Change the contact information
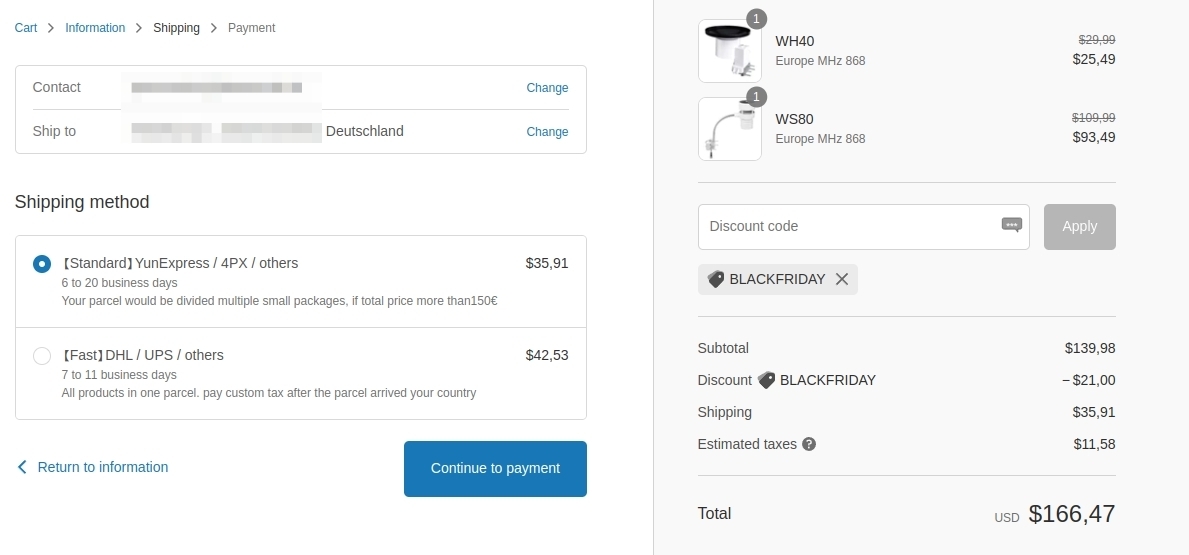 tap(547, 88)
